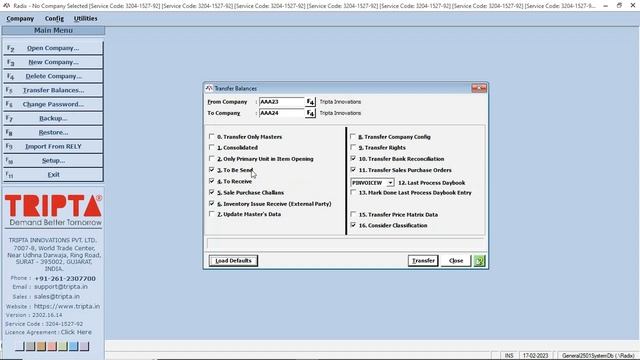This screenshot has width=640, height=360.
Task: Click the empty status field above Load Defaults
Action: tap(345, 244)
